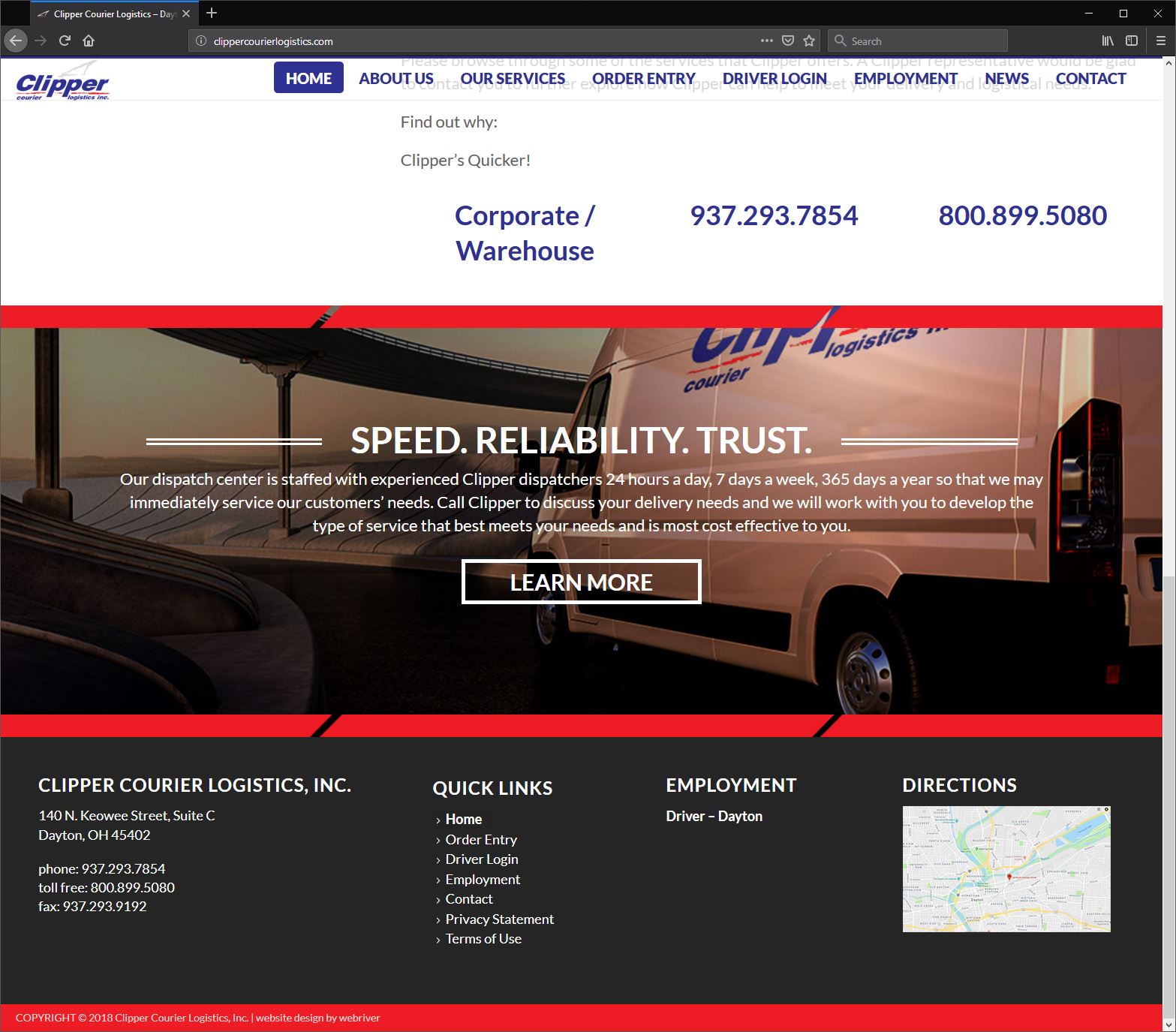Open the ABOUT US navigation item
Screen dimensions: 1176x1032
point(396,78)
